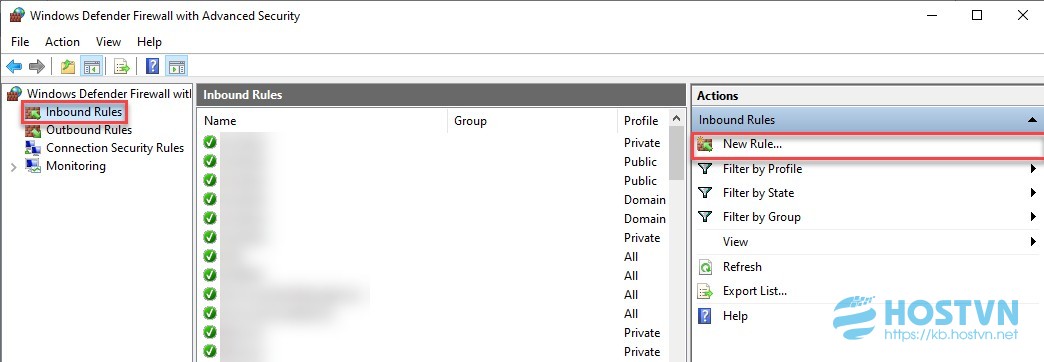Click the up one level folder icon
The image size is (1044, 362).
click(67, 66)
